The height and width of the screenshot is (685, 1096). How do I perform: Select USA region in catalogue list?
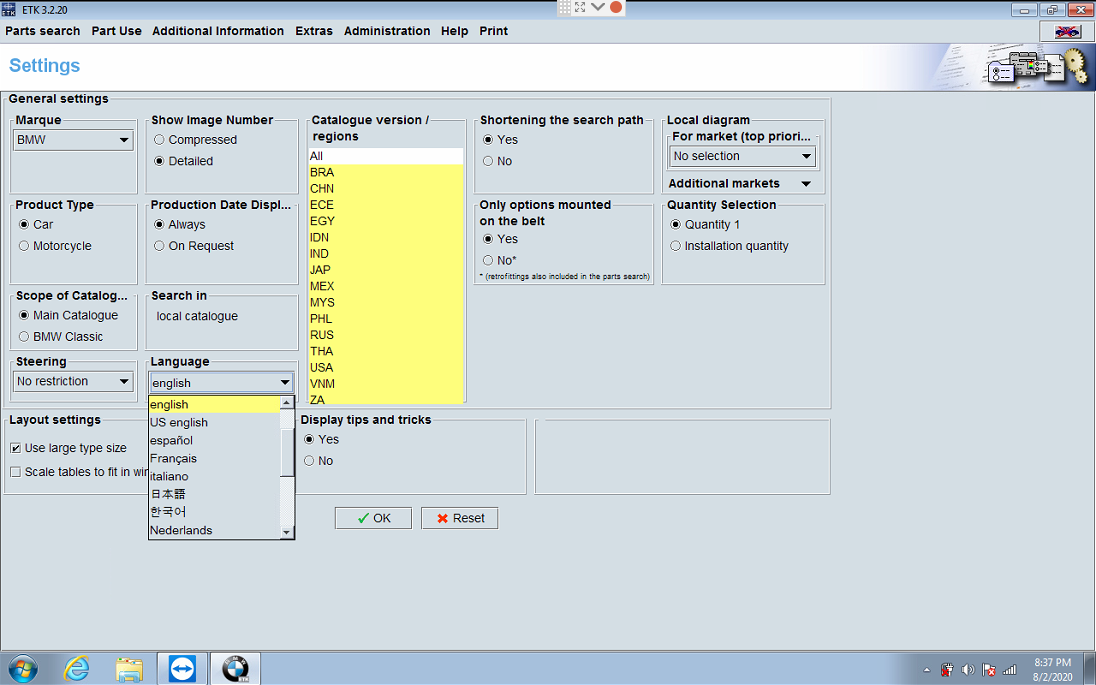(385, 368)
